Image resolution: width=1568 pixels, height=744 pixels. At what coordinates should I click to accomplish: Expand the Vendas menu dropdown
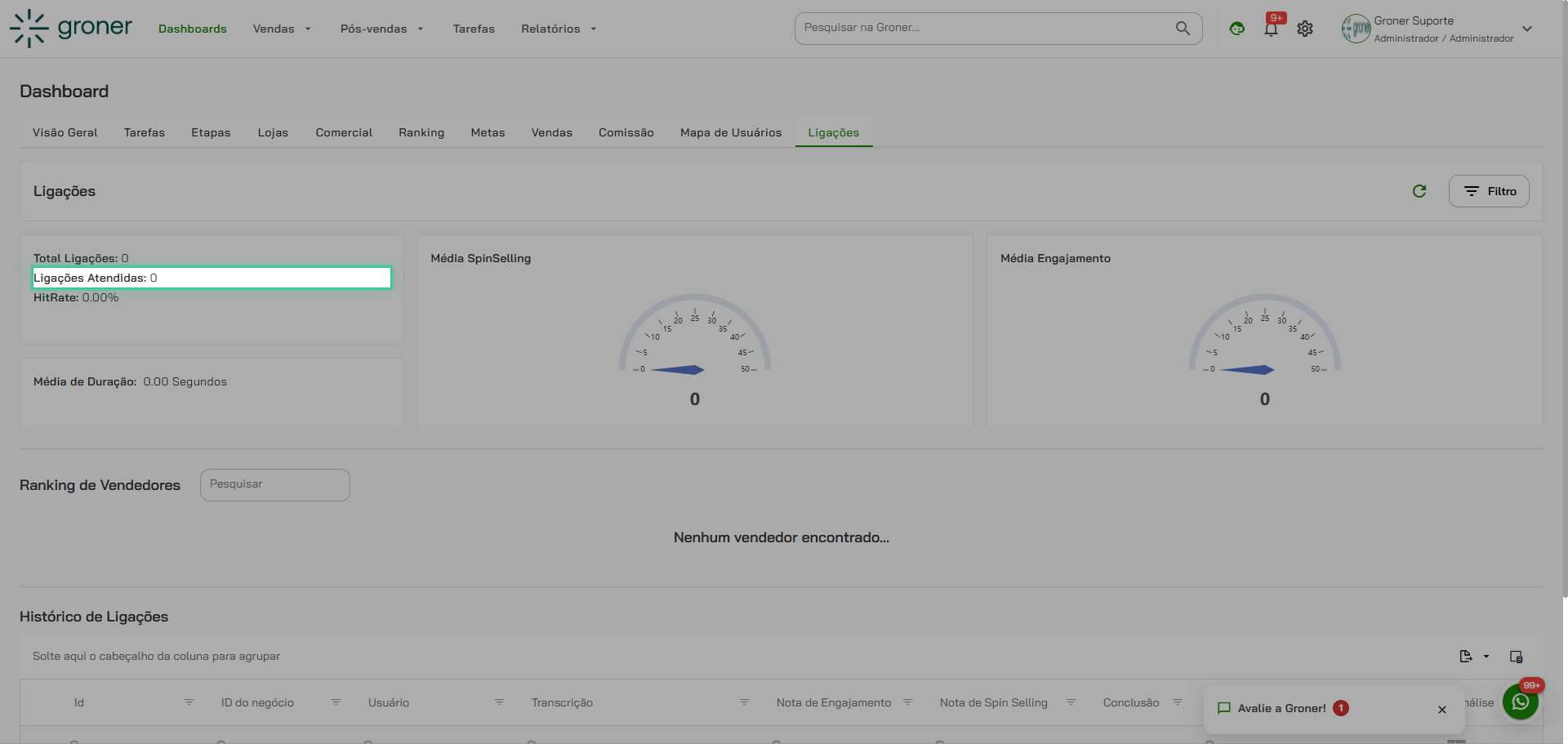point(308,29)
